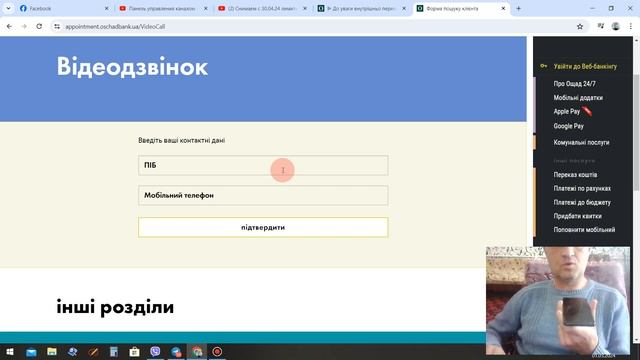Click the 'Відеодзвінок' page heading

tap(132, 67)
